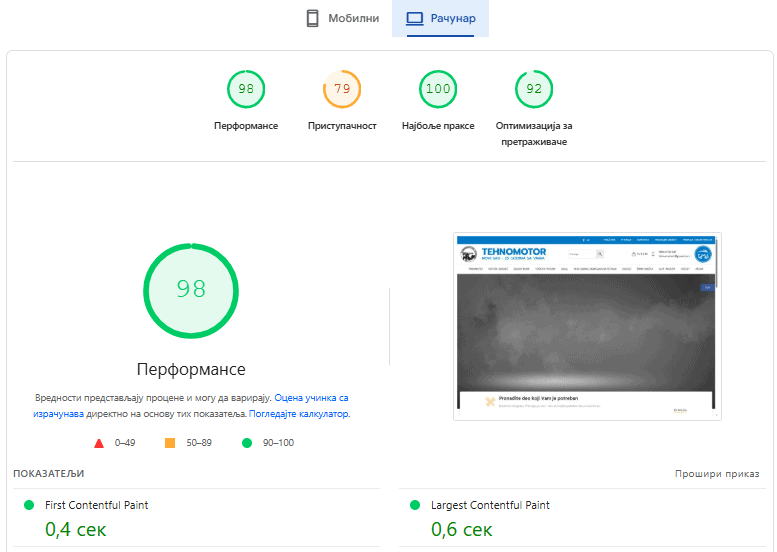
Task: Click the green circle 90–100 legend icon
Action: 246,443
